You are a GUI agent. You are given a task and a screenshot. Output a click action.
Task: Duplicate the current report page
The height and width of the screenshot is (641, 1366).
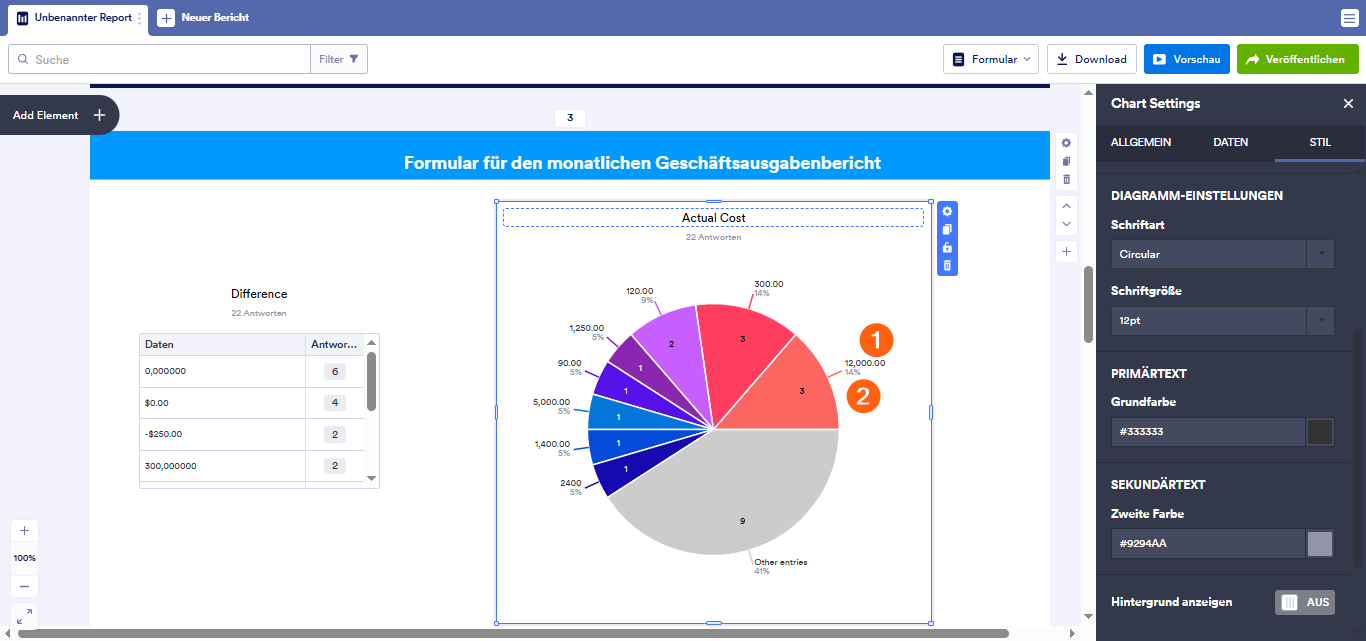point(1066,161)
